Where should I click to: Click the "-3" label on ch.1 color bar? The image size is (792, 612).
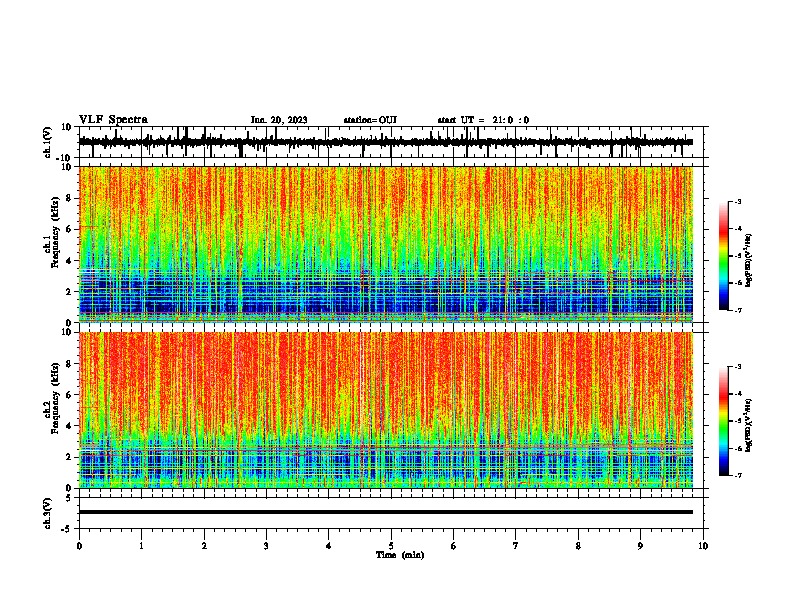click(738, 201)
